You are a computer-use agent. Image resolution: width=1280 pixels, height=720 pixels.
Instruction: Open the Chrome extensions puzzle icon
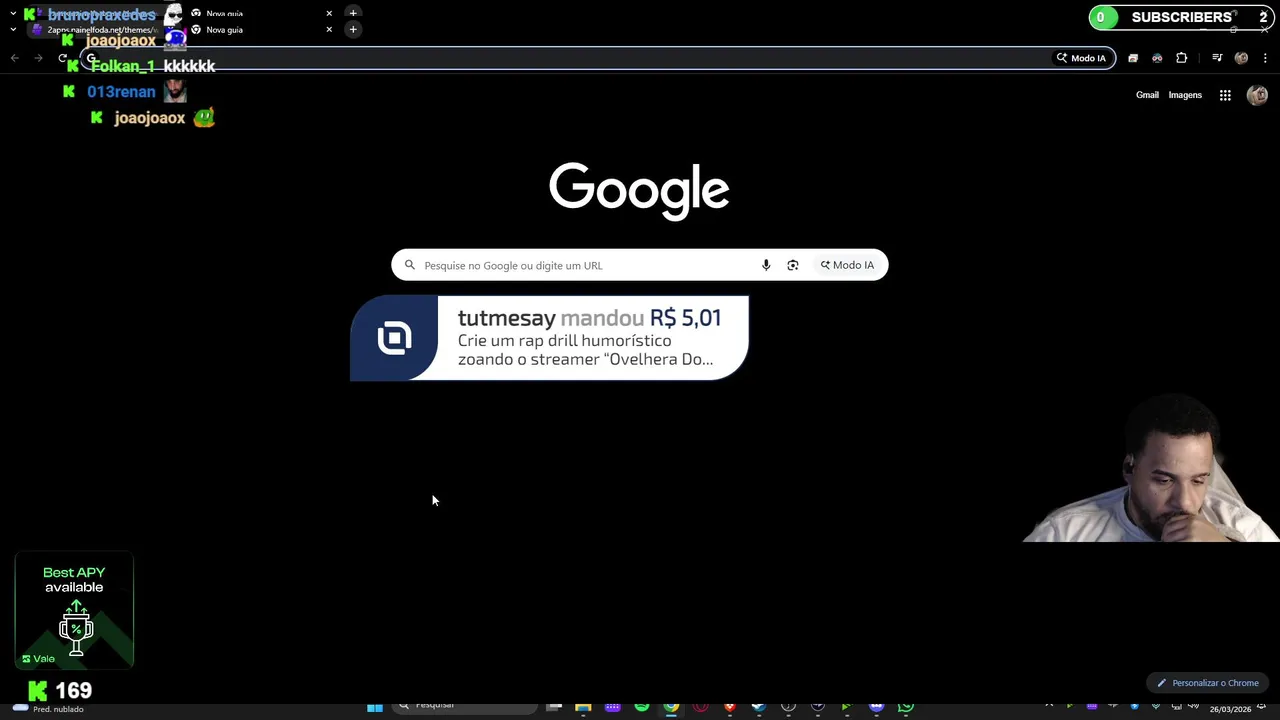point(1181,58)
